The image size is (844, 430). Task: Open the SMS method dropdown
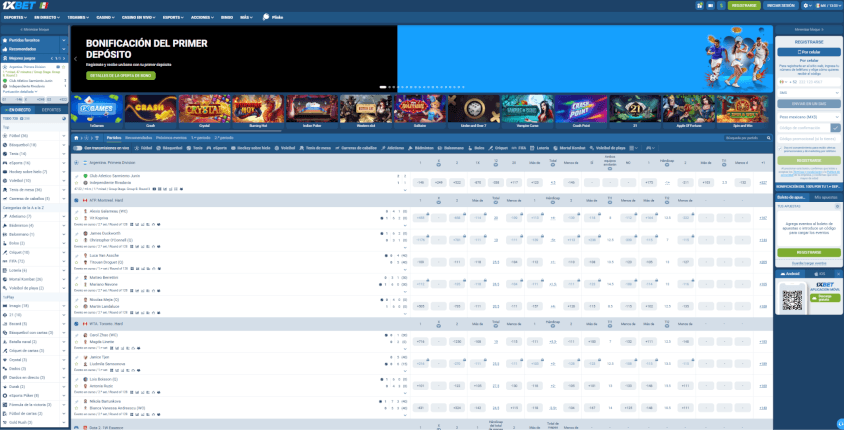coord(809,93)
